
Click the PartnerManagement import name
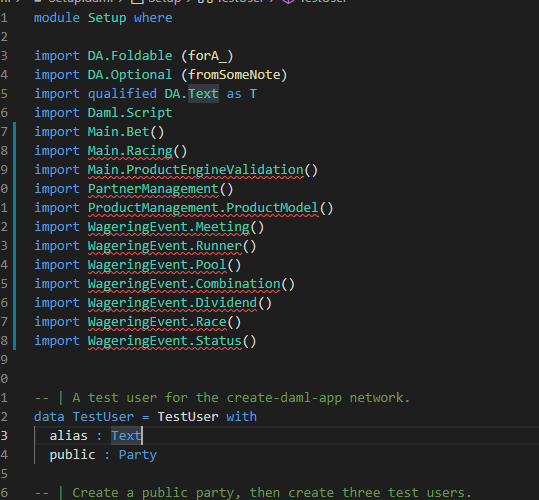click(153, 189)
